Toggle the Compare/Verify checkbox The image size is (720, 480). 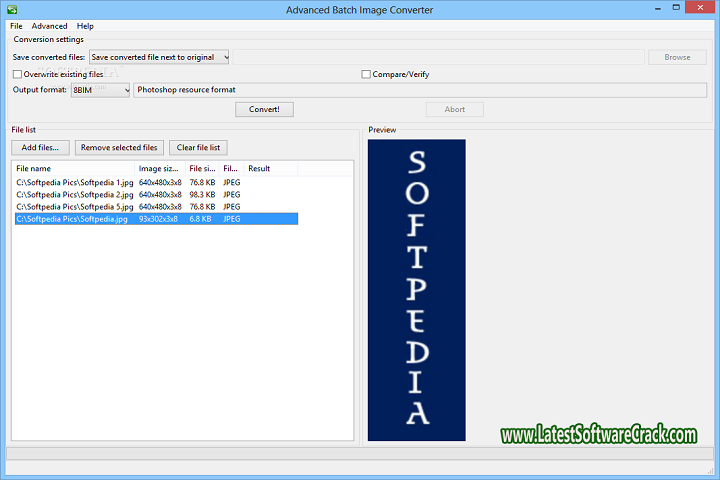point(366,74)
